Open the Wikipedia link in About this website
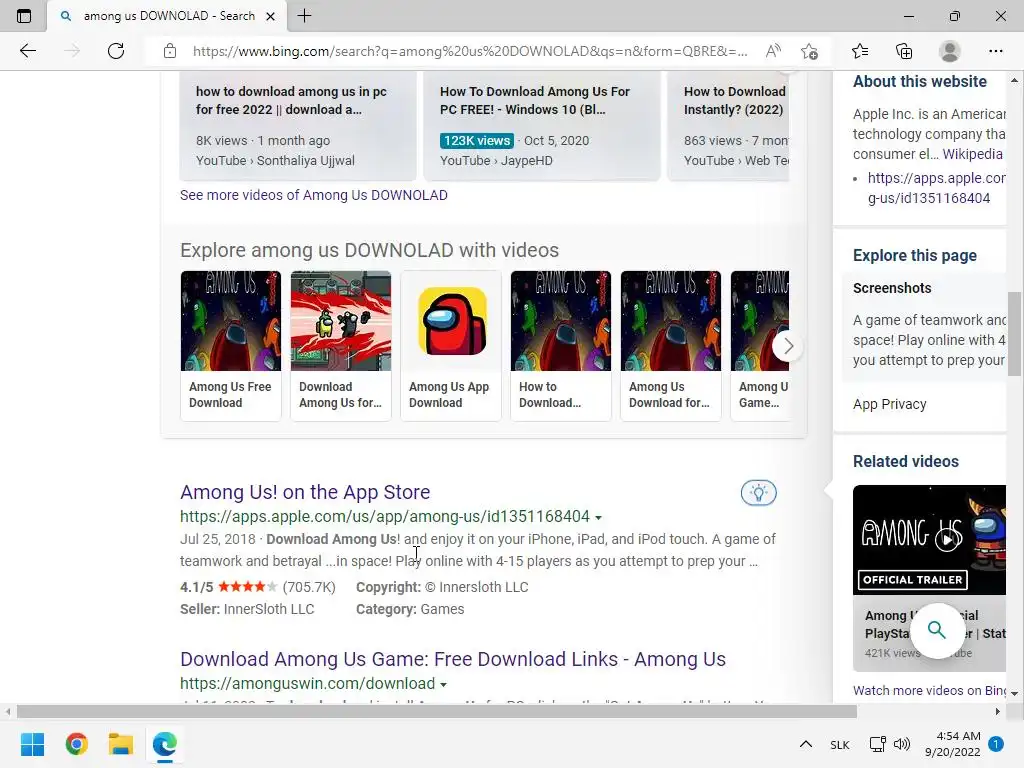The image size is (1024, 768). [x=972, y=154]
